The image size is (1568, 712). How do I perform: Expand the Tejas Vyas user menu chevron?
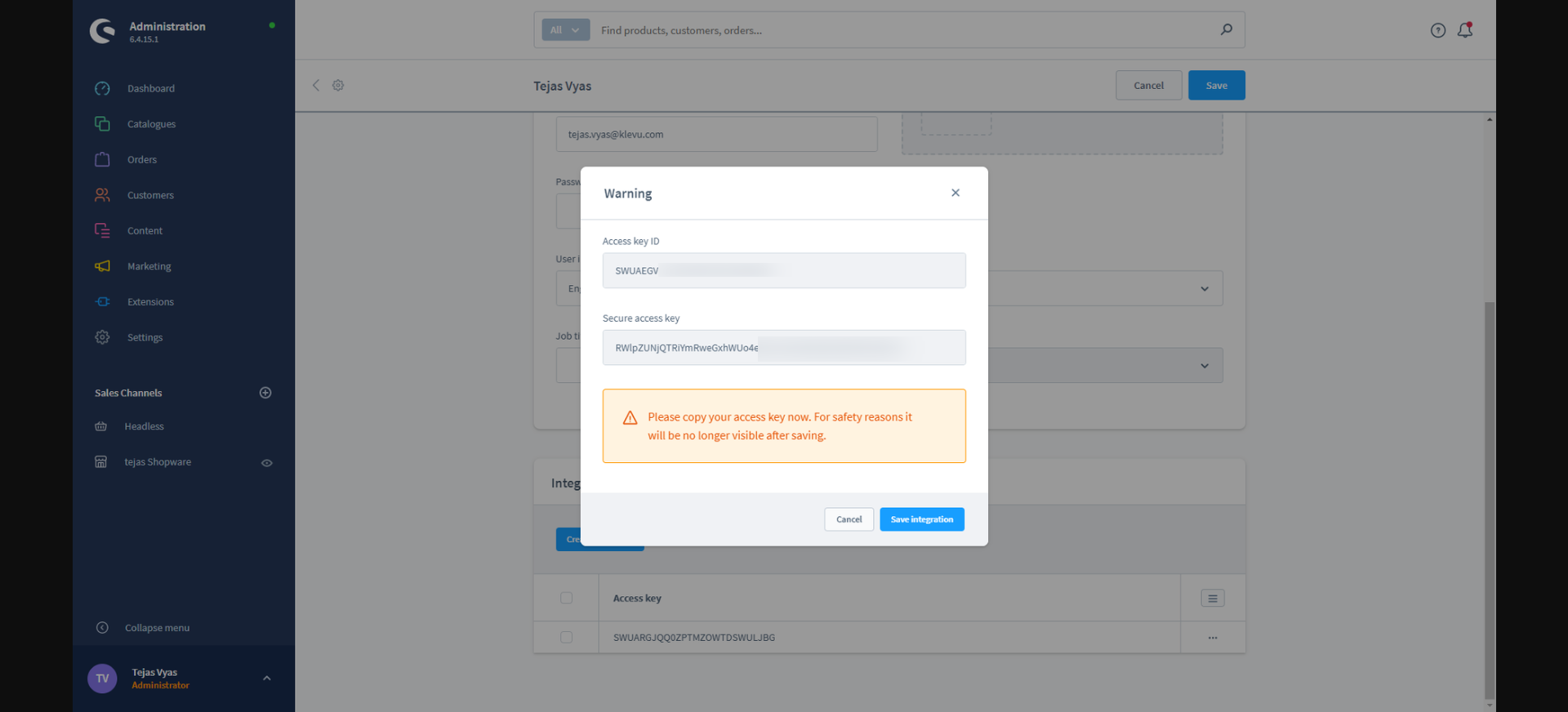point(266,679)
